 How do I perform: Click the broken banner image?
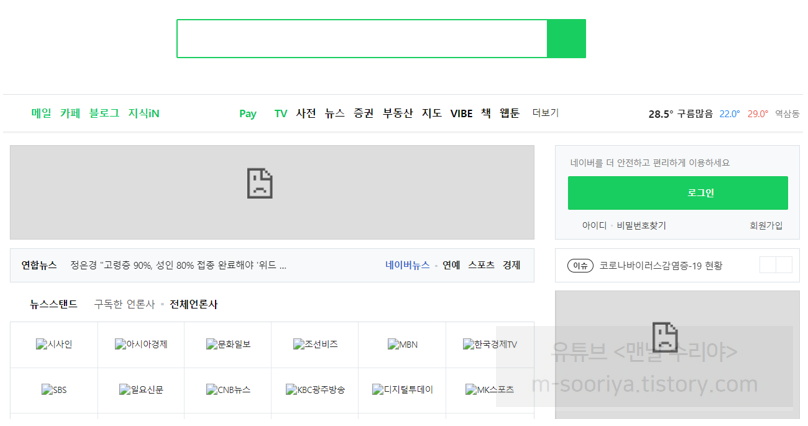pos(272,192)
